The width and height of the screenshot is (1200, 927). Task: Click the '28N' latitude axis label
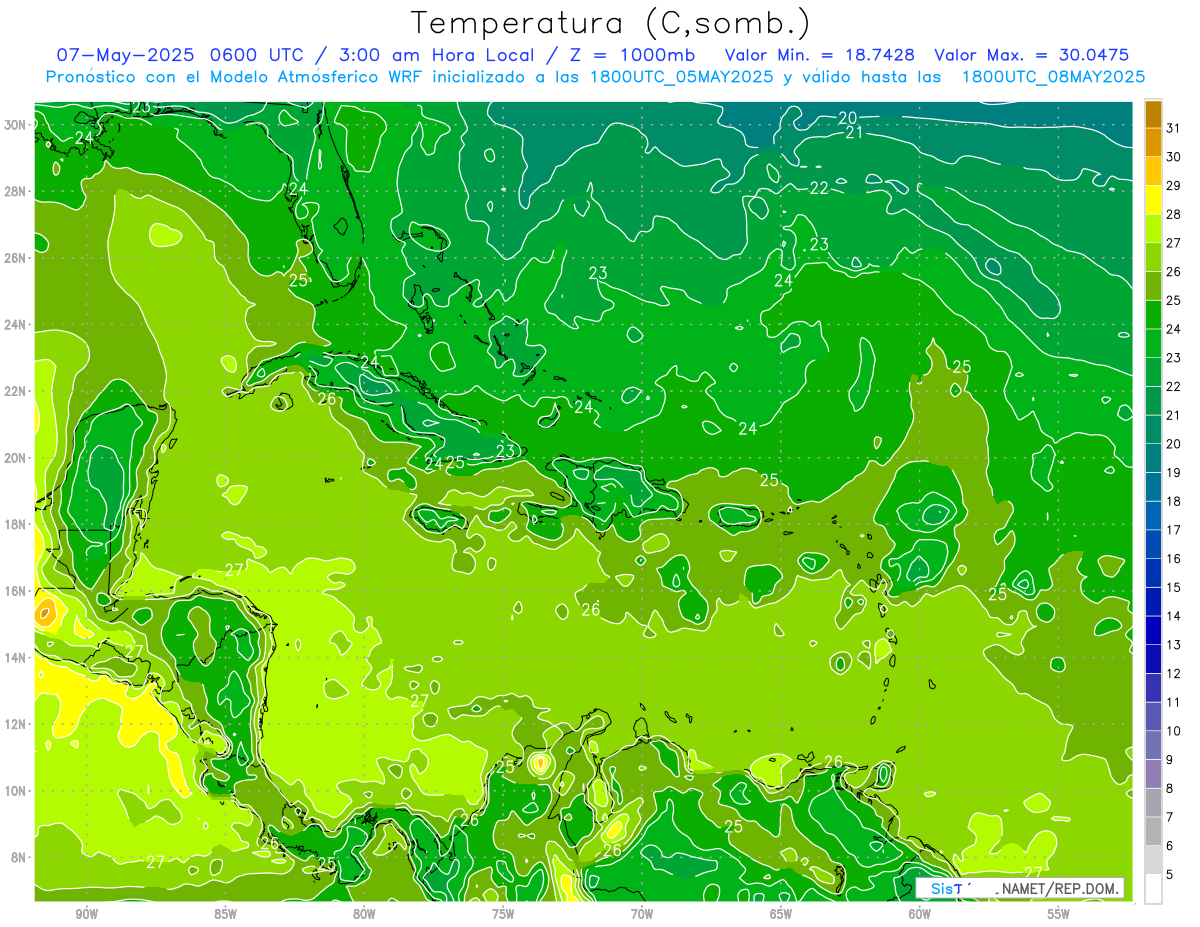14,191
